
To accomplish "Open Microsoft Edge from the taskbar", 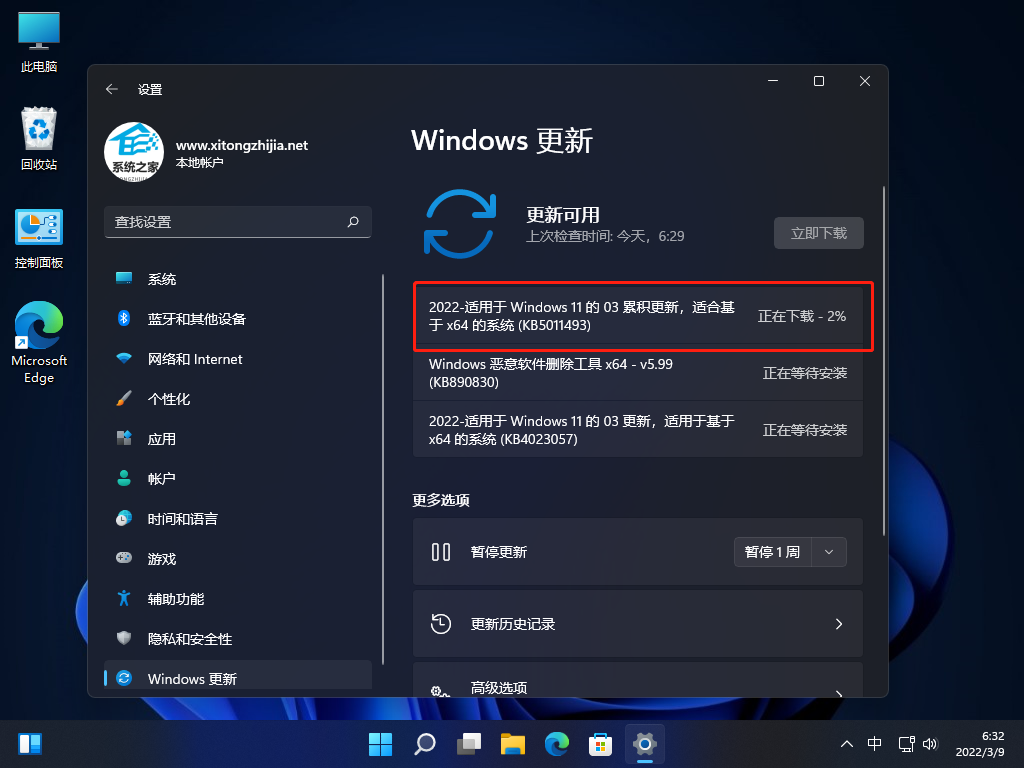I will (x=557, y=744).
